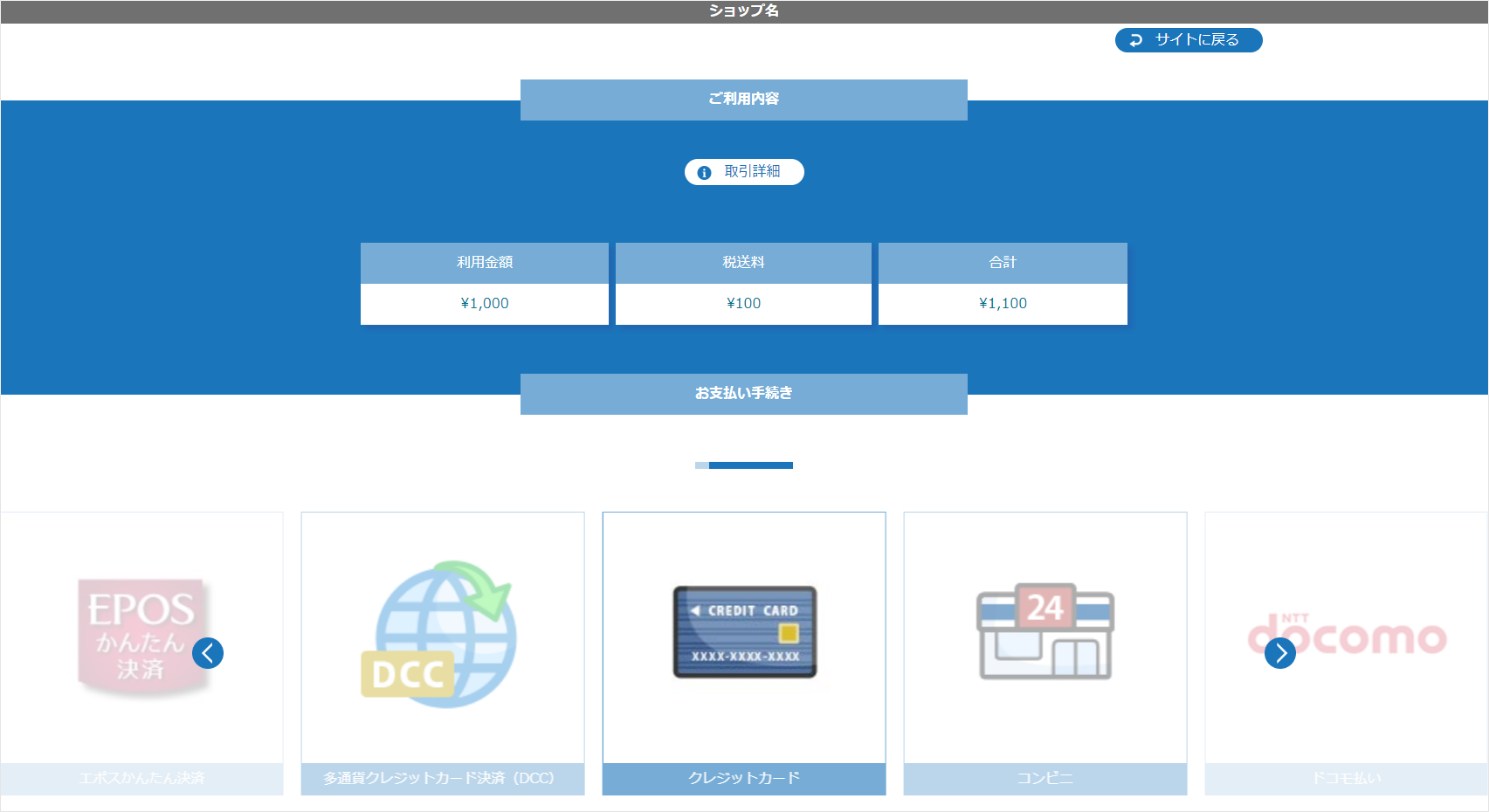
Task: Click the ご利用内容 section header
Action: coord(744,100)
